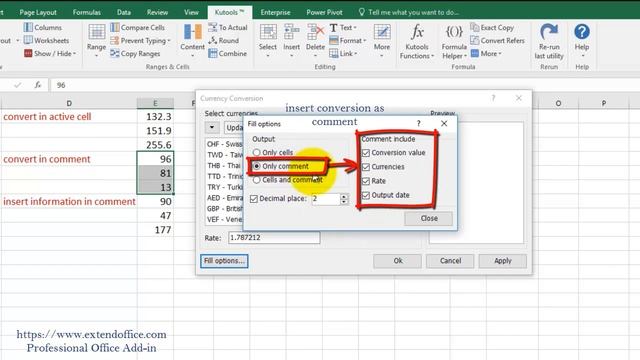This screenshot has height=360, width=640.
Task: Click the To Actual tool
Action: pos(228,27)
